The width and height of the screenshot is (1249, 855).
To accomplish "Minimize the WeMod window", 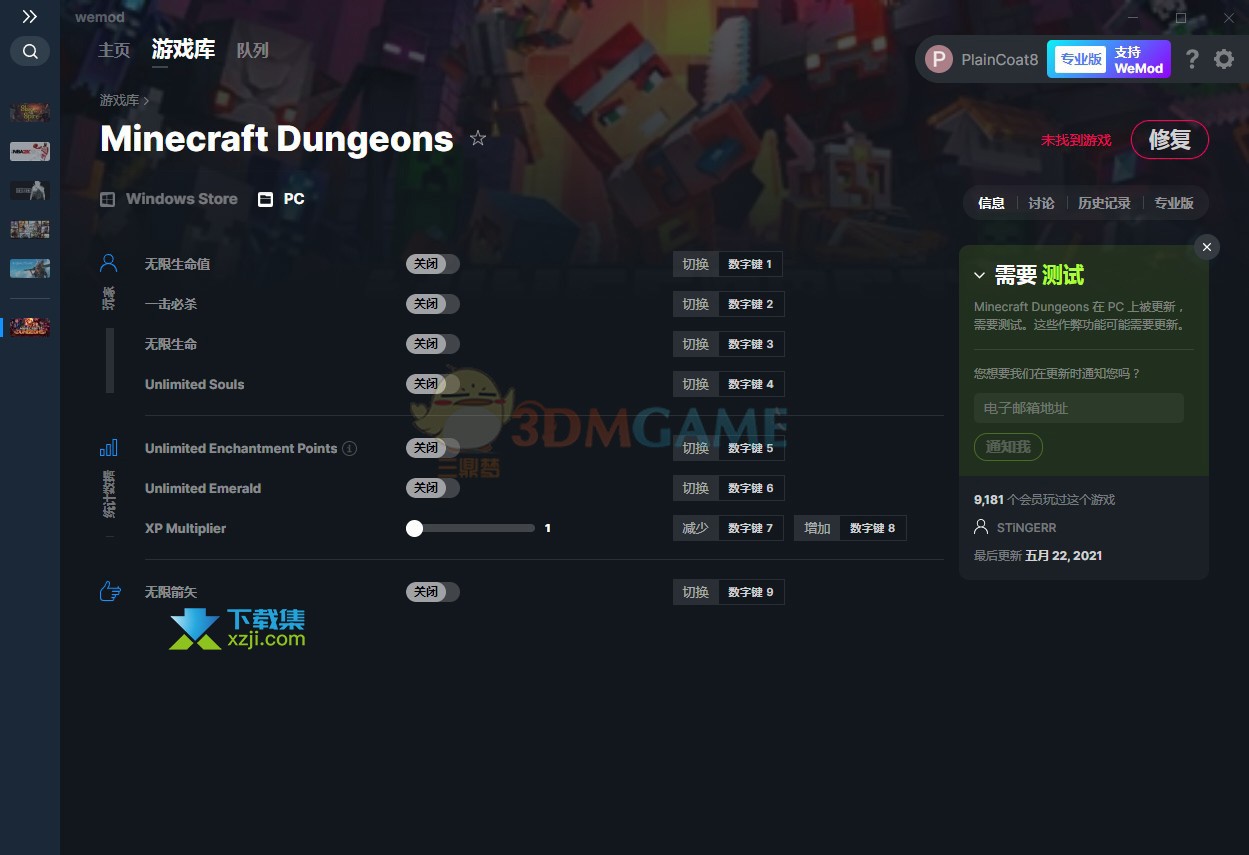I will pyautogui.click(x=1133, y=17).
